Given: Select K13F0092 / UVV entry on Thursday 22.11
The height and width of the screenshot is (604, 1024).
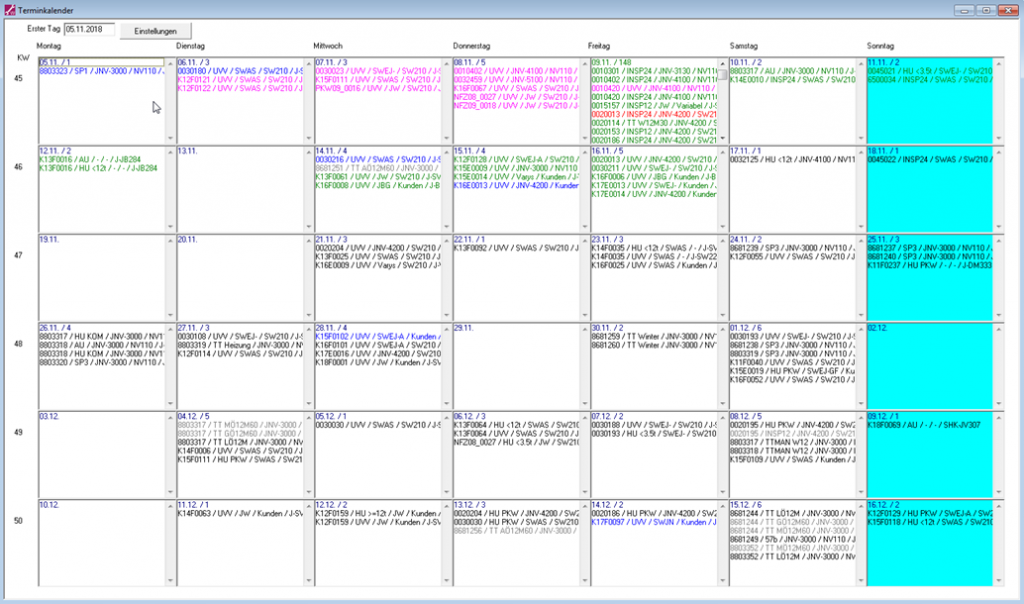Looking at the screenshot, I should tap(513, 247).
